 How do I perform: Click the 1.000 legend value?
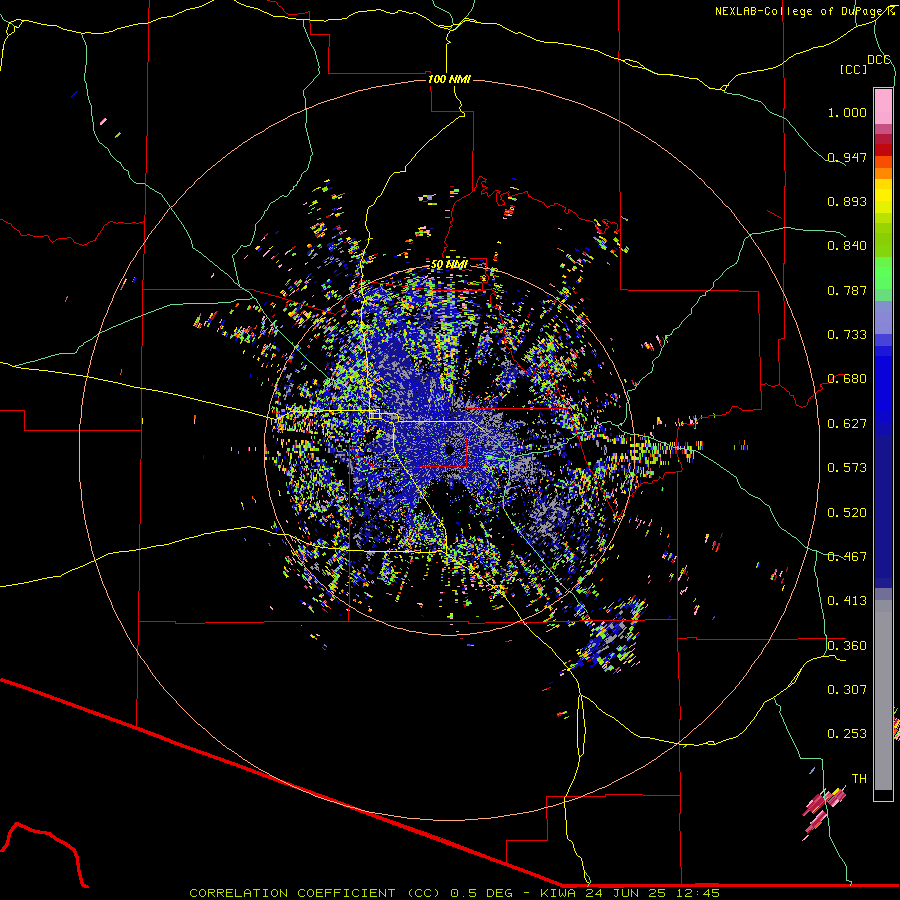pyautogui.click(x=847, y=112)
